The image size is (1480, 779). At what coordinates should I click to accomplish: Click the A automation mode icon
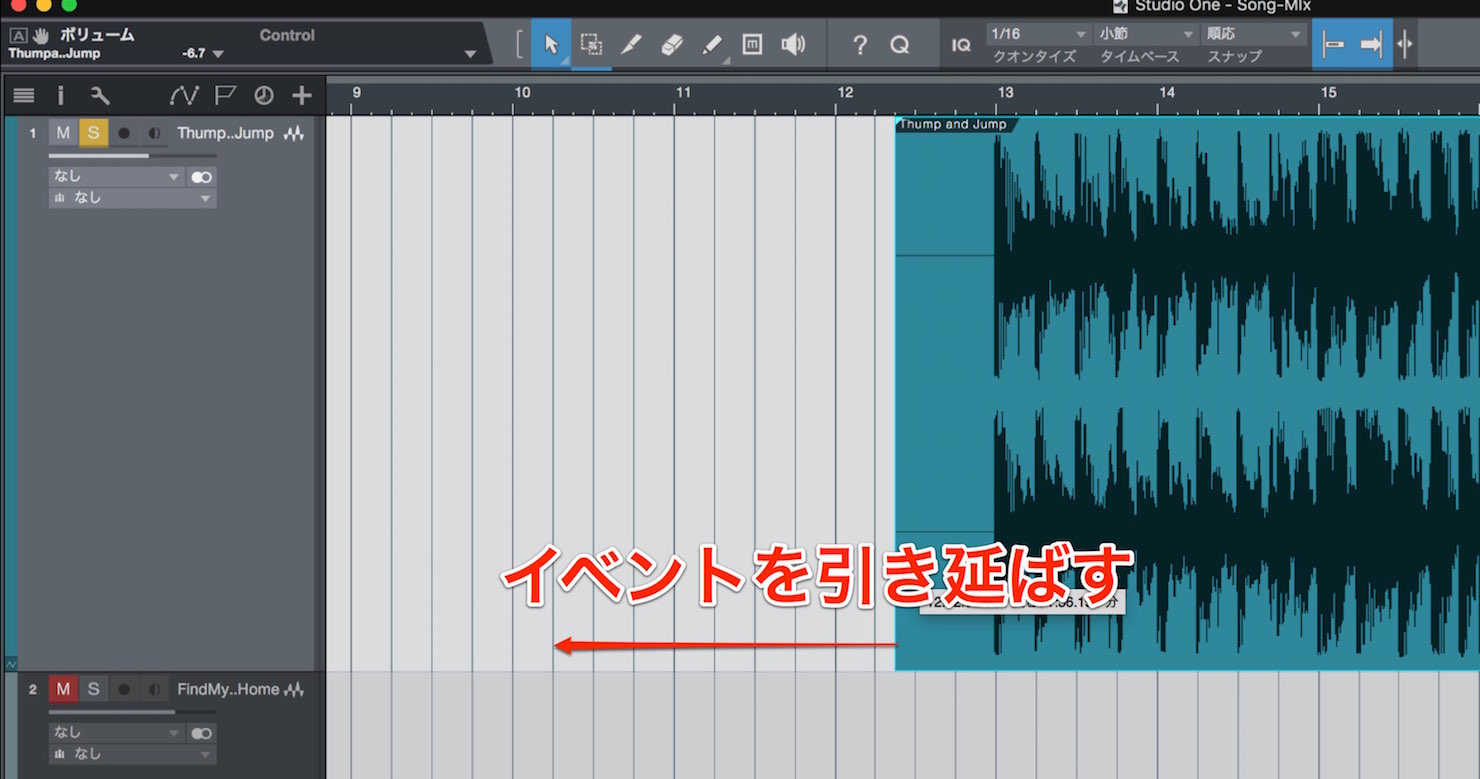coord(18,35)
